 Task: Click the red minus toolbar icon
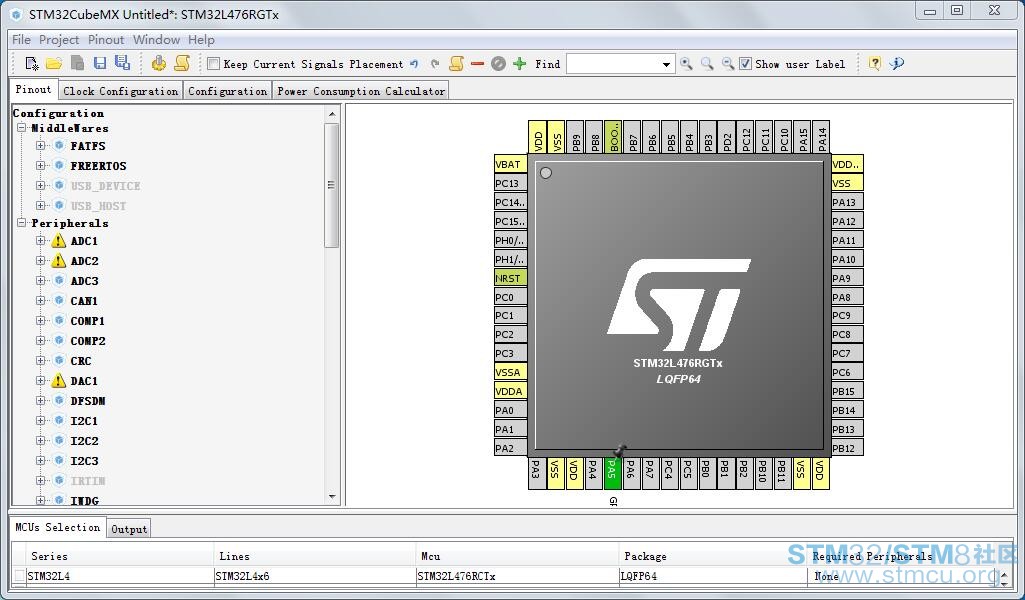tap(477, 63)
